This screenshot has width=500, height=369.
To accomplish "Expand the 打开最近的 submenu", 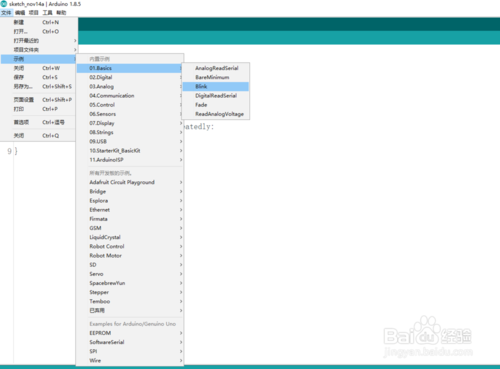I will [39, 41].
